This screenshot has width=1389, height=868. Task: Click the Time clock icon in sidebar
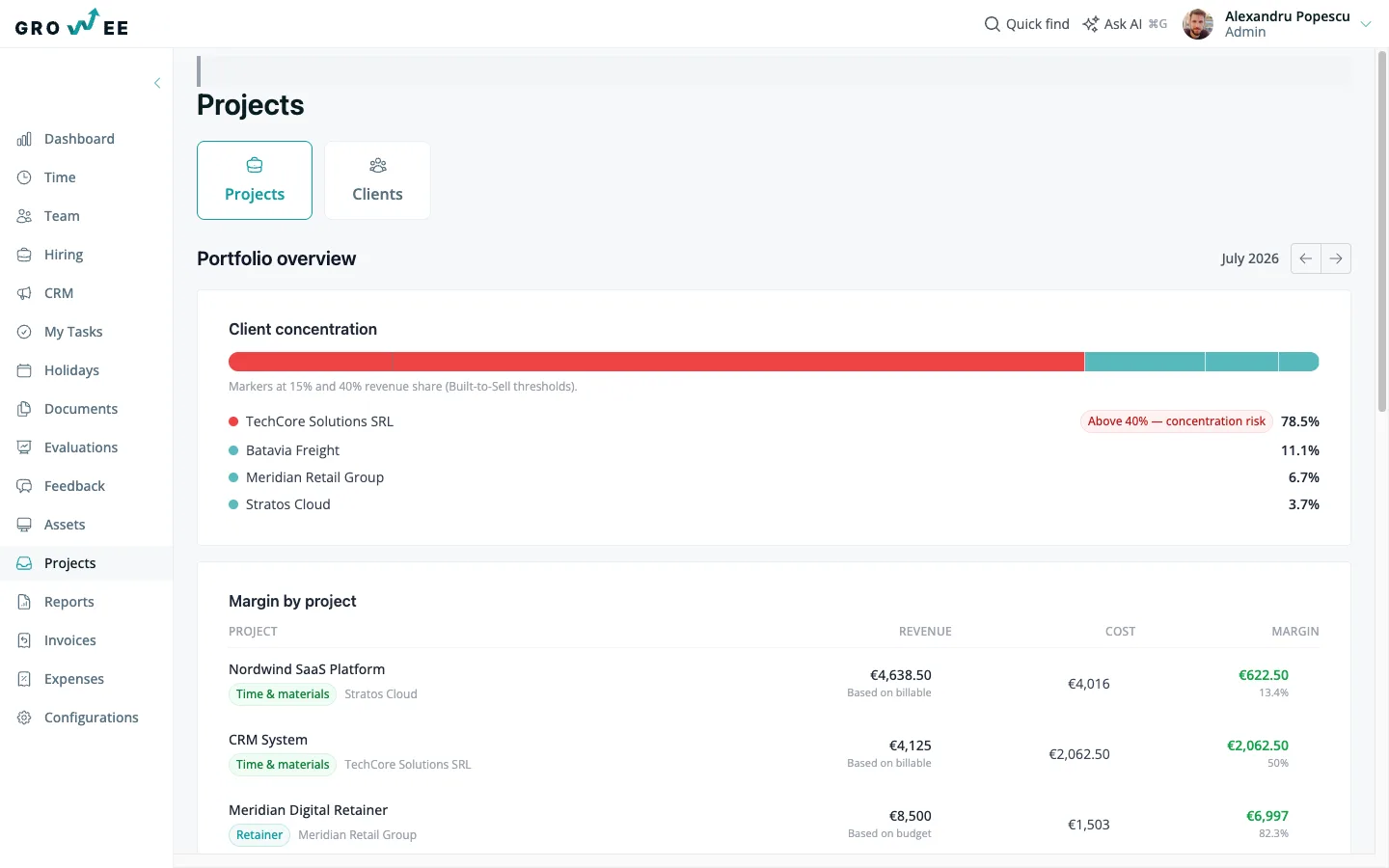[24, 177]
